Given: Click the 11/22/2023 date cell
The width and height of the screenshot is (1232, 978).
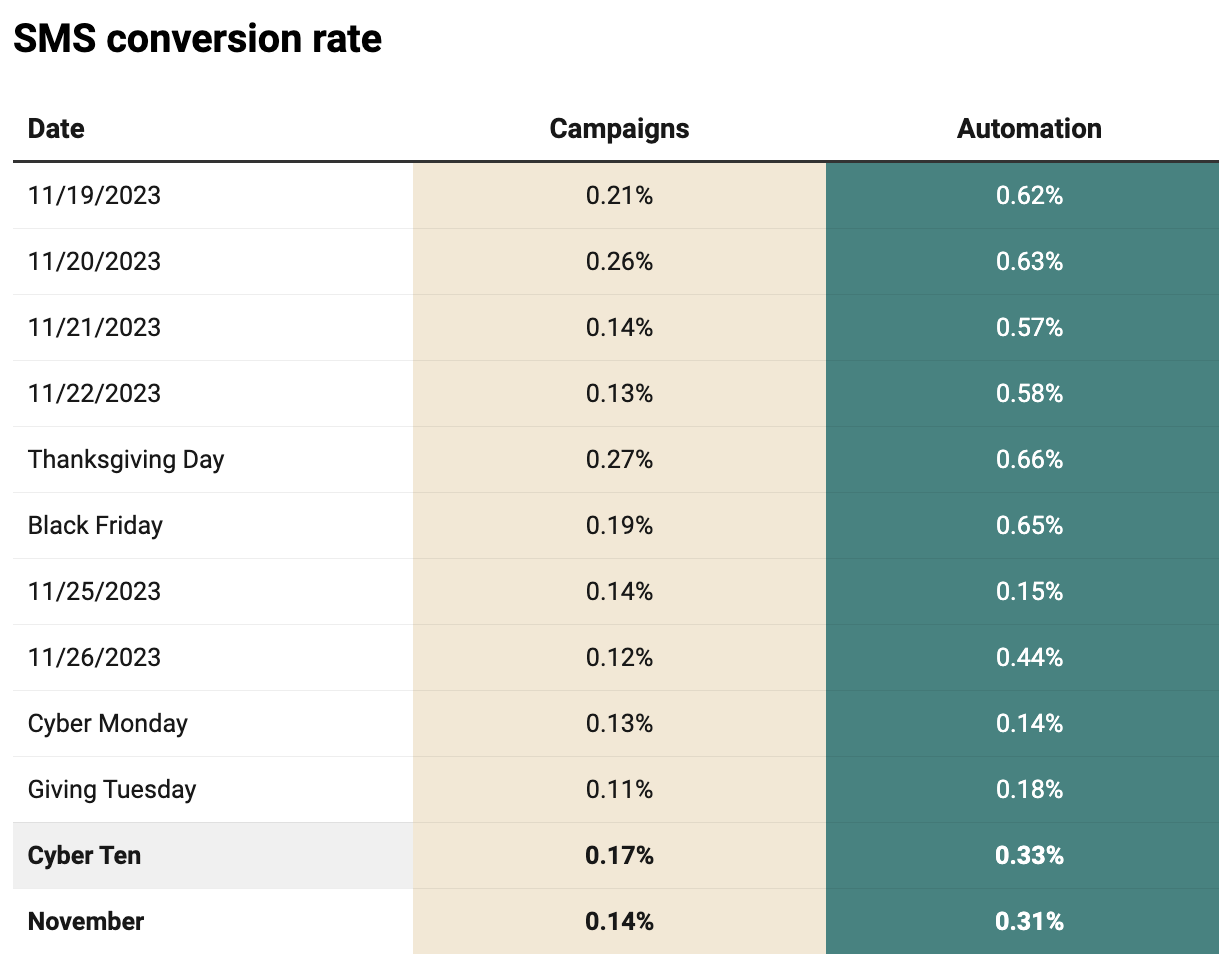Looking at the screenshot, I should [94, 393].
